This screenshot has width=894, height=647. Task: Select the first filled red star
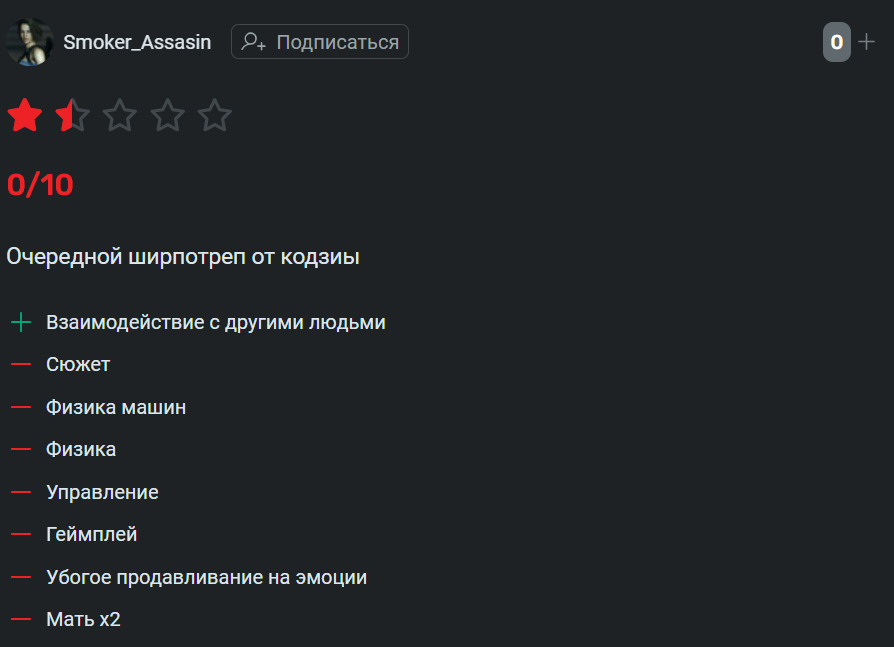25,115
